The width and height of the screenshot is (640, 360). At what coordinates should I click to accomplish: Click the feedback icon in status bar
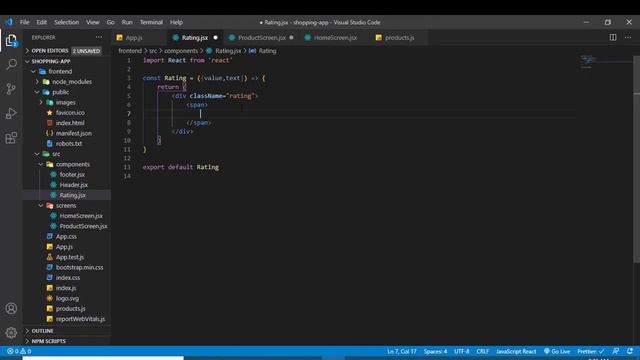[x=616, y=351]
